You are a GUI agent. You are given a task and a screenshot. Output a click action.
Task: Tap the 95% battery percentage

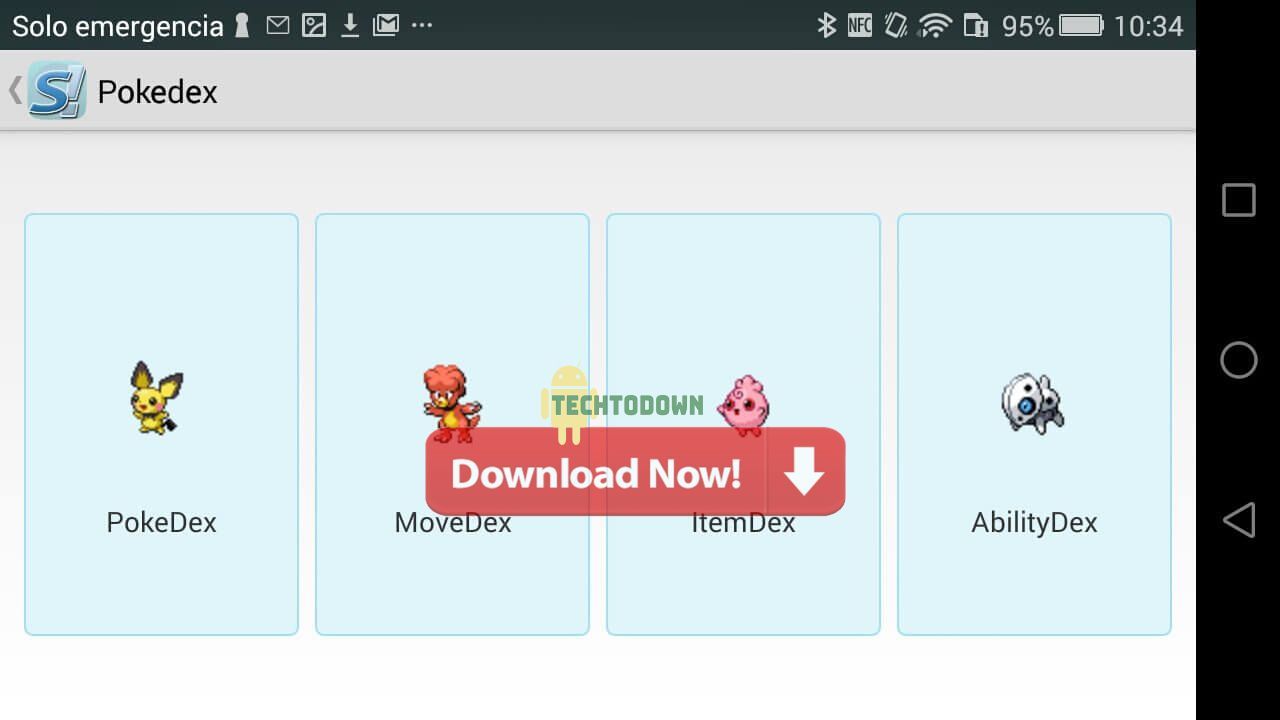coord(1028,26)
